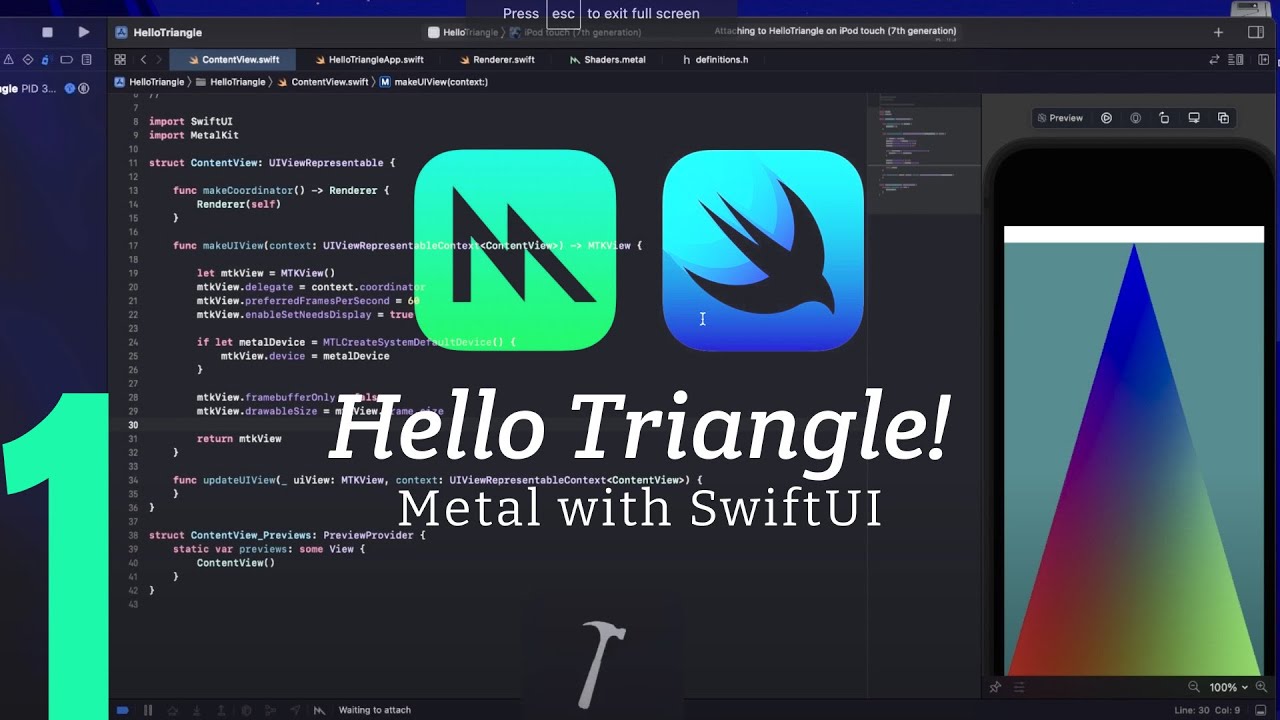Switch to the HelloTriangleApp.swift tab
The height and width of the screenshot is (720, 1280).
369,60
